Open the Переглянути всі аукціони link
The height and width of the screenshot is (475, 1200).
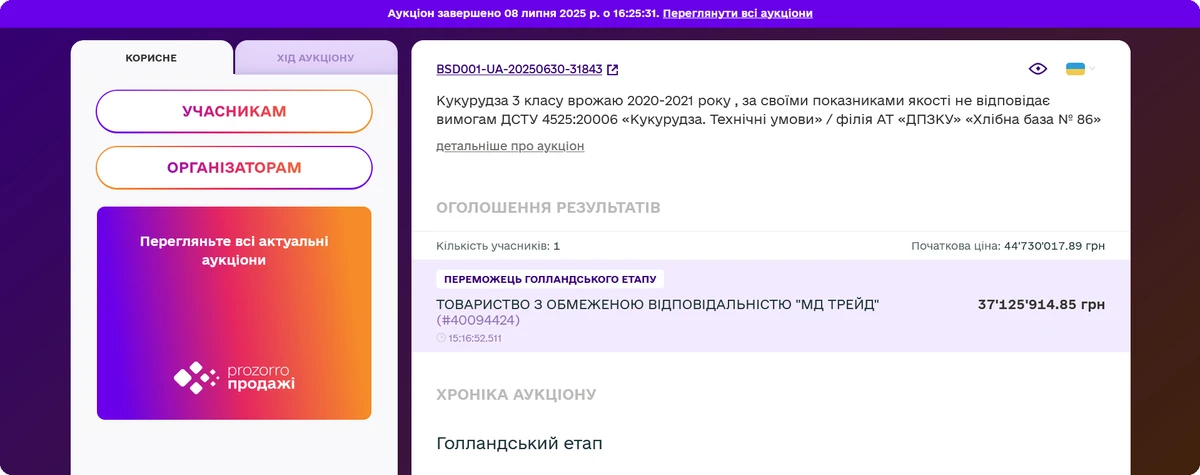point(737,14)
